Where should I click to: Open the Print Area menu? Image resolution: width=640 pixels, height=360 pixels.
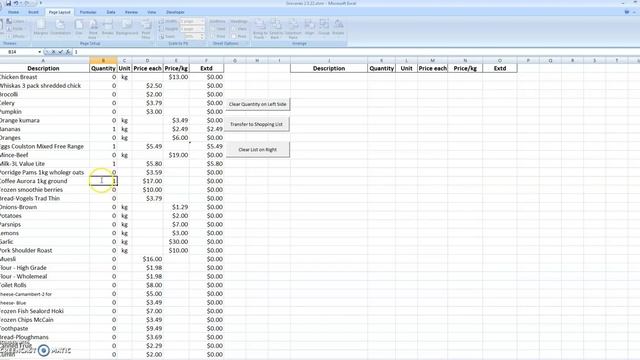[x=93, y=29]
